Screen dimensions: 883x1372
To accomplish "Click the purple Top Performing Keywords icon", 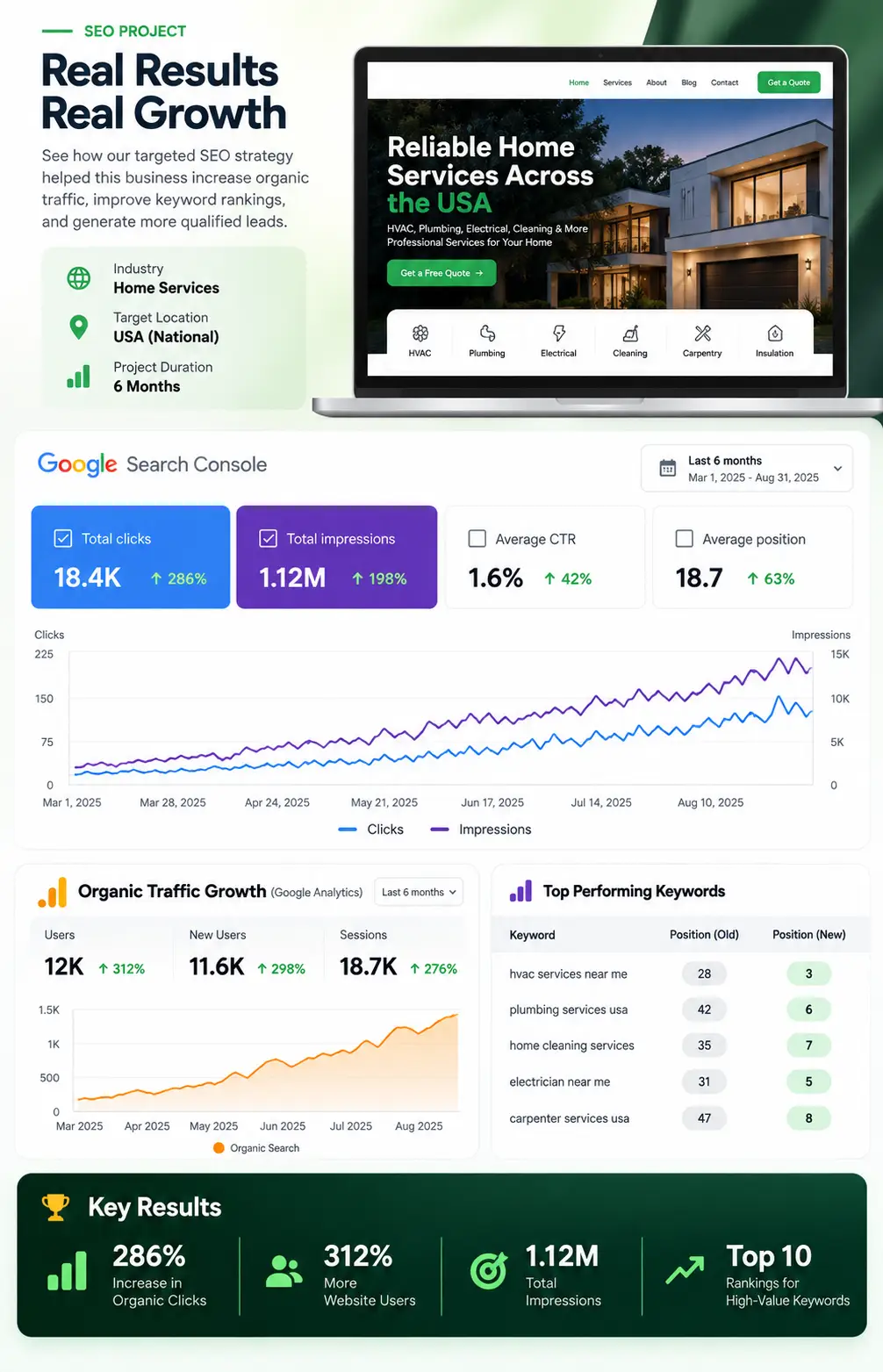I will click(520, 892).
